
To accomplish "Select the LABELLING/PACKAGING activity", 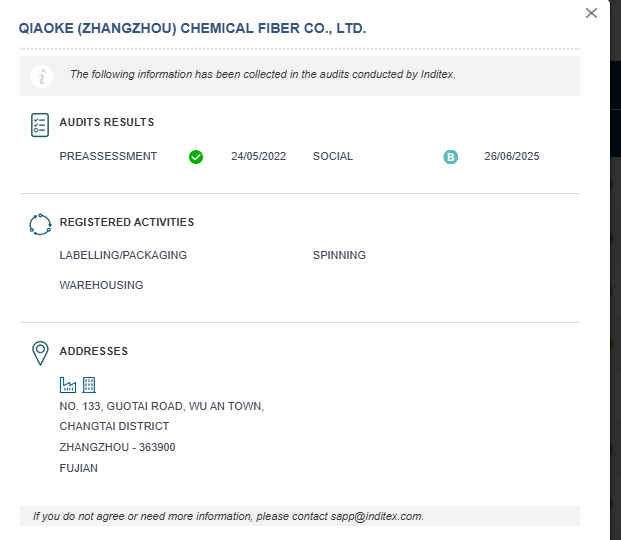I will 123,256.
